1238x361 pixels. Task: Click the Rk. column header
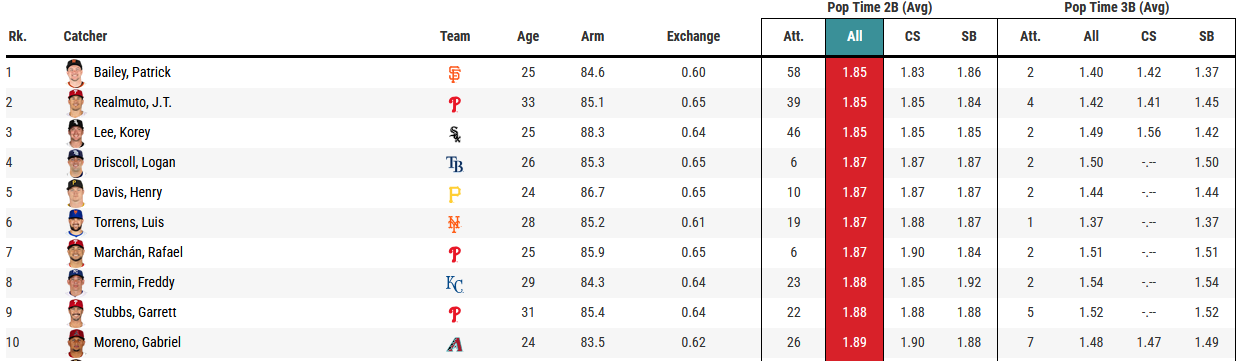17,37
